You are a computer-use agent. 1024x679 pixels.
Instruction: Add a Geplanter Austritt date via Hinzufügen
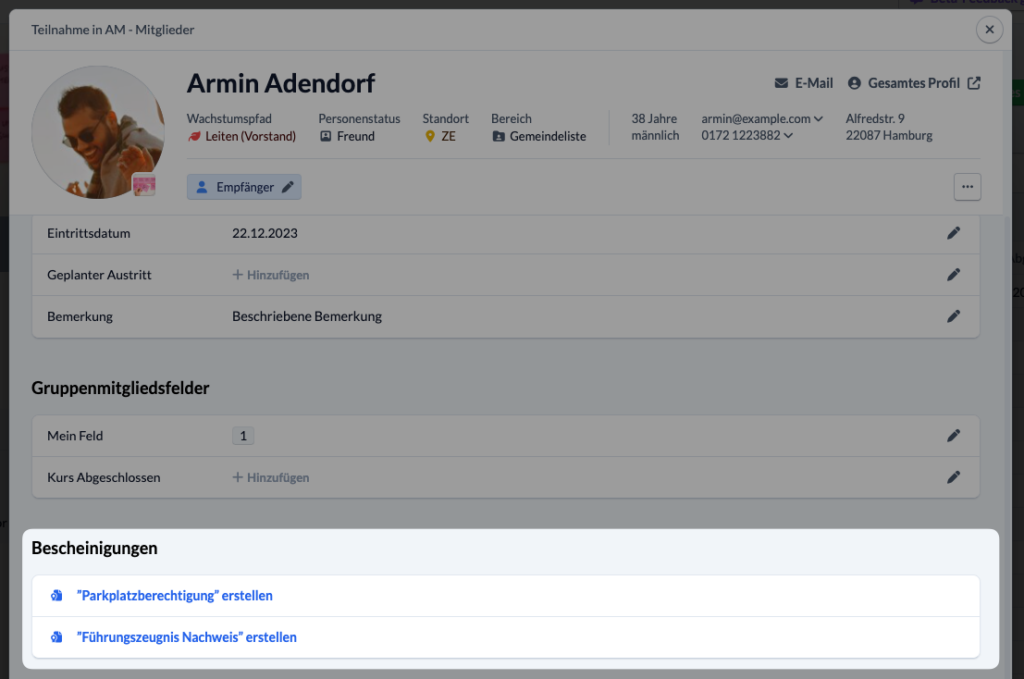point(271,275)
